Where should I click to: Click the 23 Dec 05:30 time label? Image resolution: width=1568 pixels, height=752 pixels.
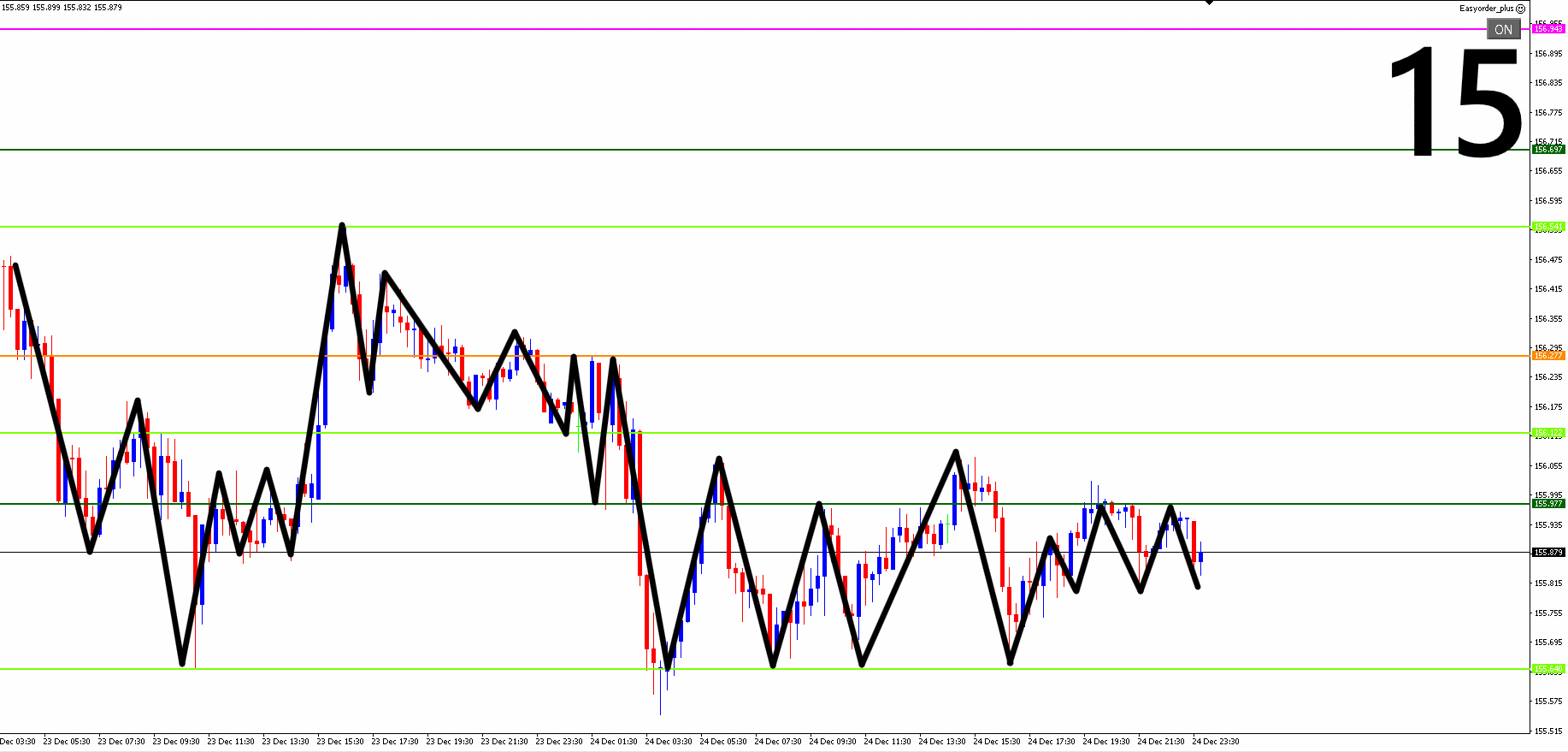pyautogui.click(x=67, y=742)
